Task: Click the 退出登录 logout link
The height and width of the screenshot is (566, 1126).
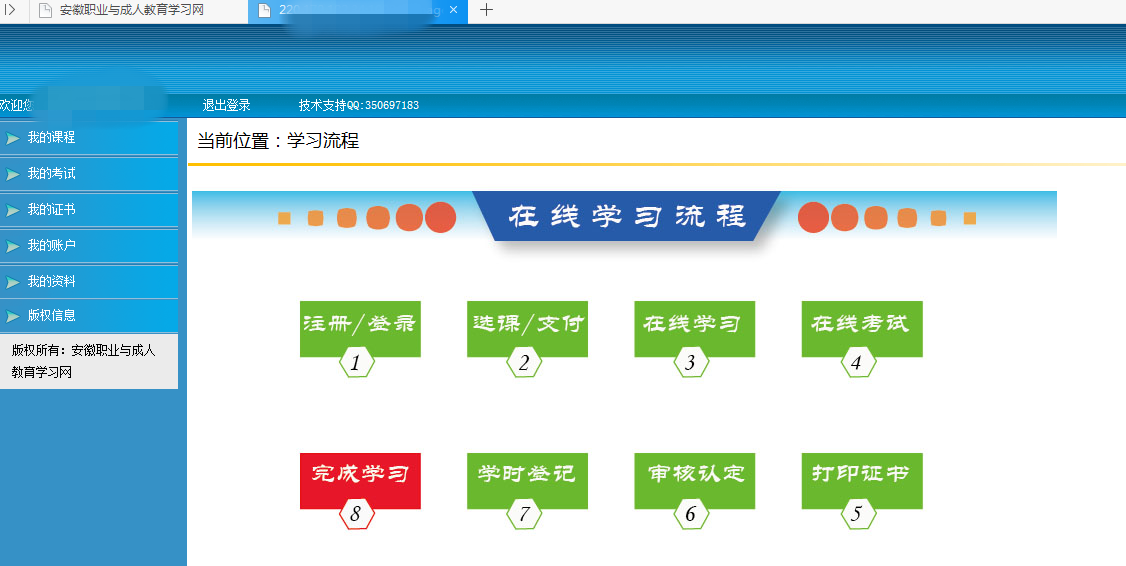Action: click(x=227, y=105)
